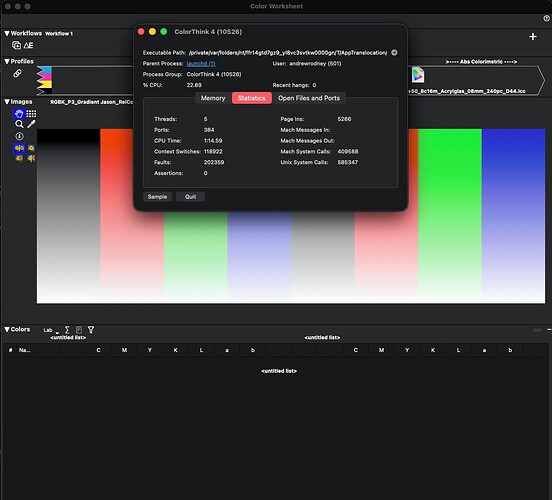
Task: Click the help icon at top right
Action: (x=546, y=19)
